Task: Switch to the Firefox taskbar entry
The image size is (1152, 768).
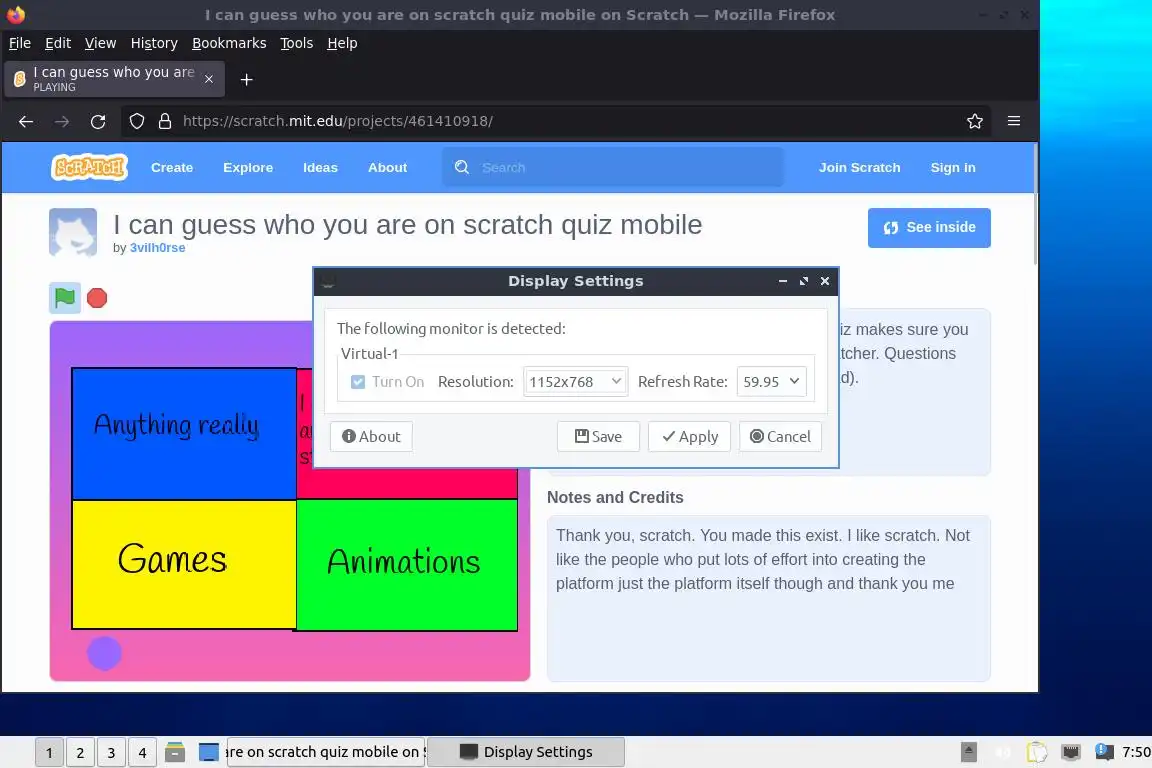Action: [325, 752]
